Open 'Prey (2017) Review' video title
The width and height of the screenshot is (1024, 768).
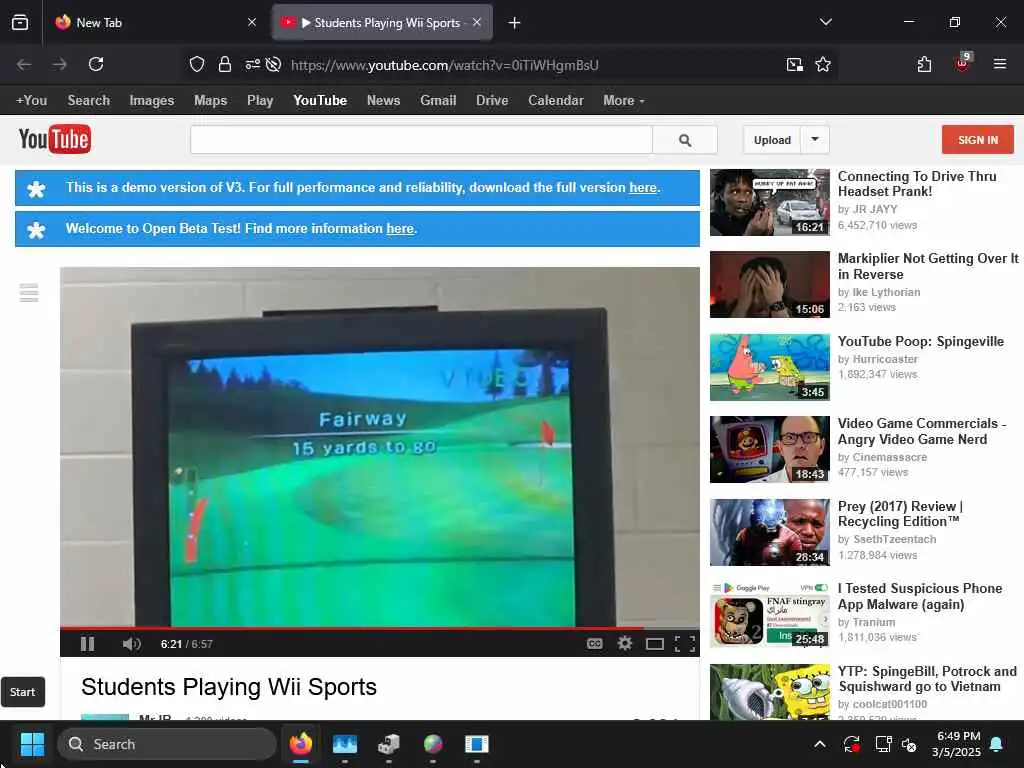(x=901, y=514)
